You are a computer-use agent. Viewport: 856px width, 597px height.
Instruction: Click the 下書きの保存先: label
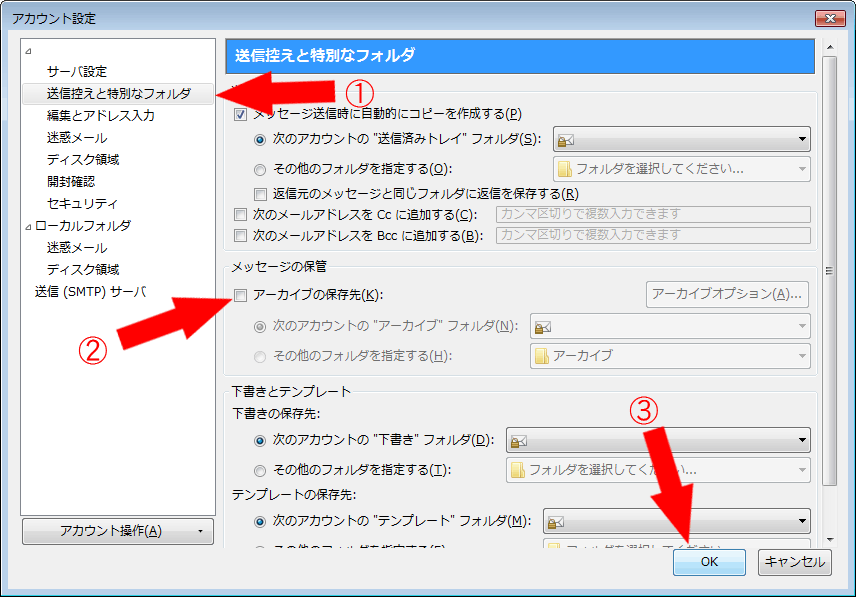tap(276, 414)
